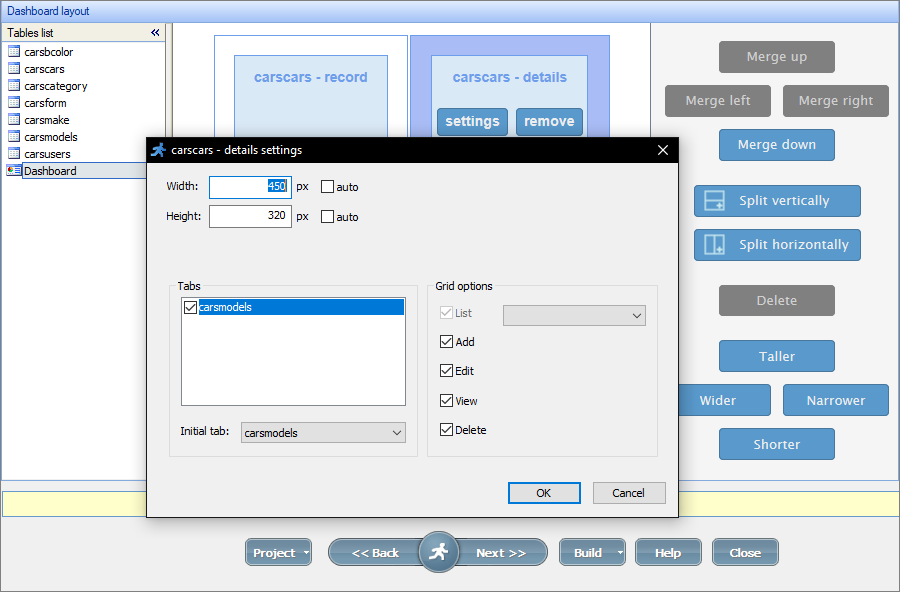Uncheck carsmodels in the Tabs list
Screen dimensions: 900x592
(x=190, y=307)
